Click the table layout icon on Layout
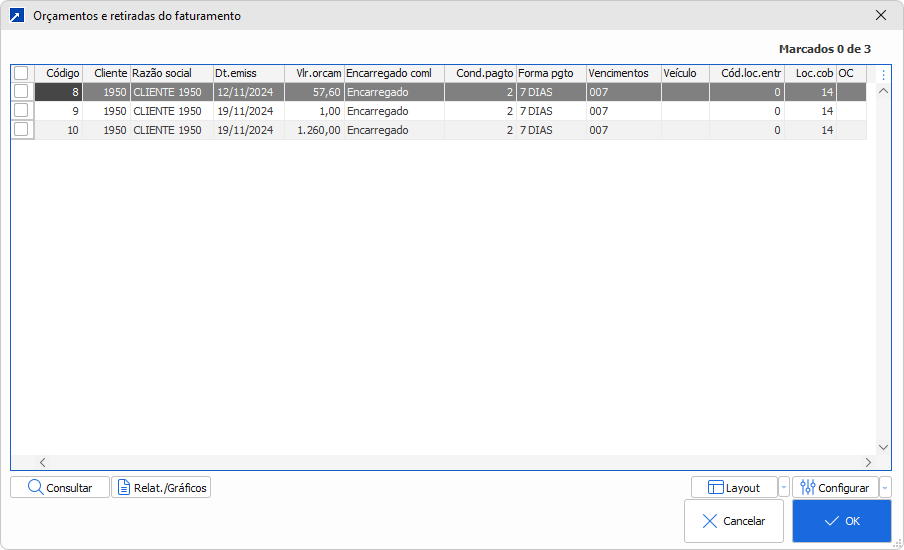 point(715,487)
